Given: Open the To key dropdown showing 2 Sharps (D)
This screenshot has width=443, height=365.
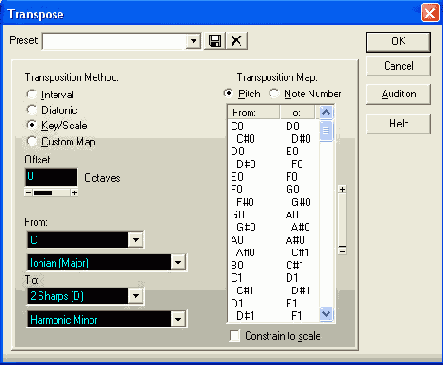Looking at the screenshot, I should 136,296.
